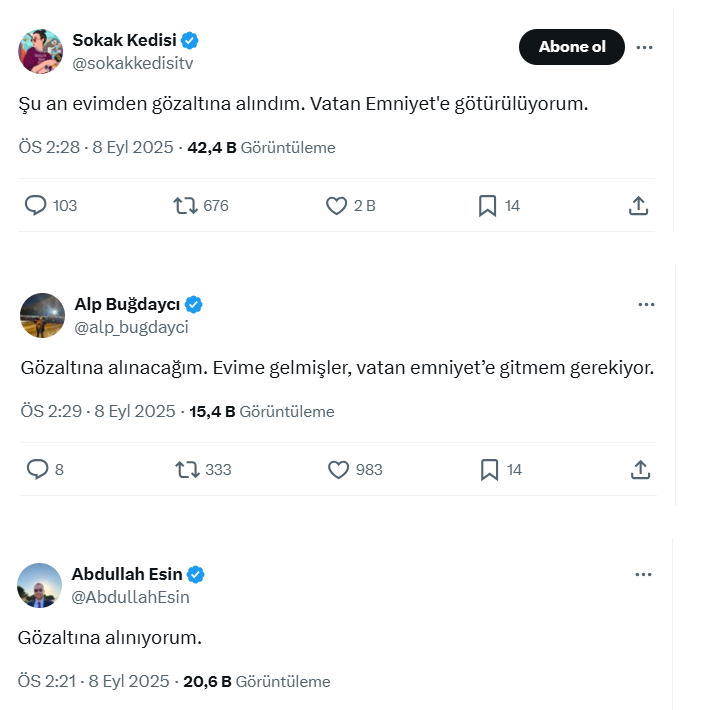Viewport: 702px width, 710px height.
Task: Like Alp Buğdaycı's tweet
Action: coord(339,469)
